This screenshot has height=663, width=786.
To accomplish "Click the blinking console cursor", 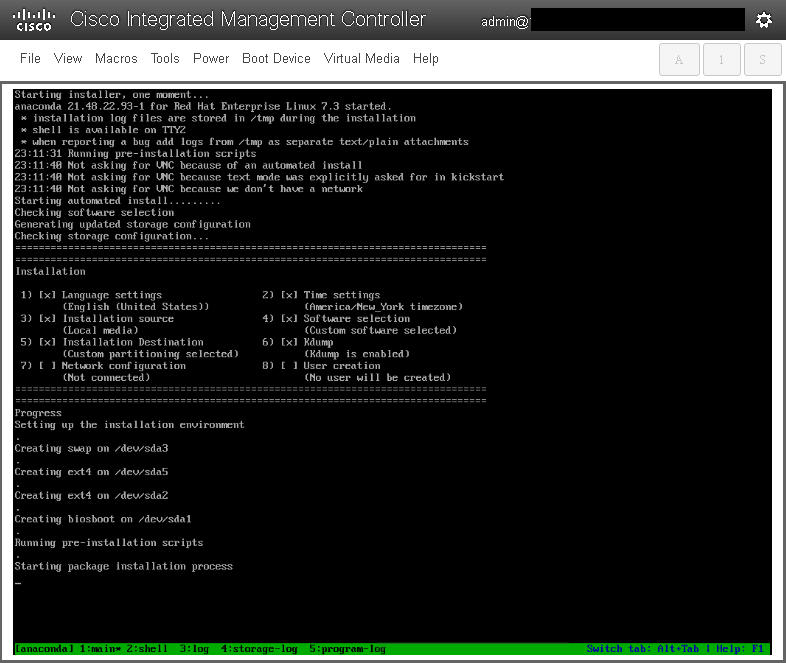I will pyautogui.click(x=18, y=583).
